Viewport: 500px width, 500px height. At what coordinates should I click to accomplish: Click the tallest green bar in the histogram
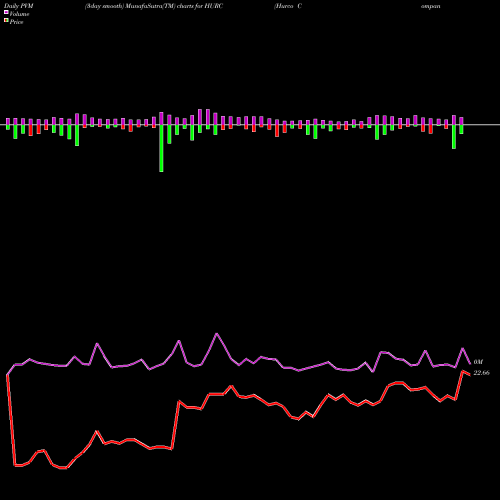tap(161, 148)
